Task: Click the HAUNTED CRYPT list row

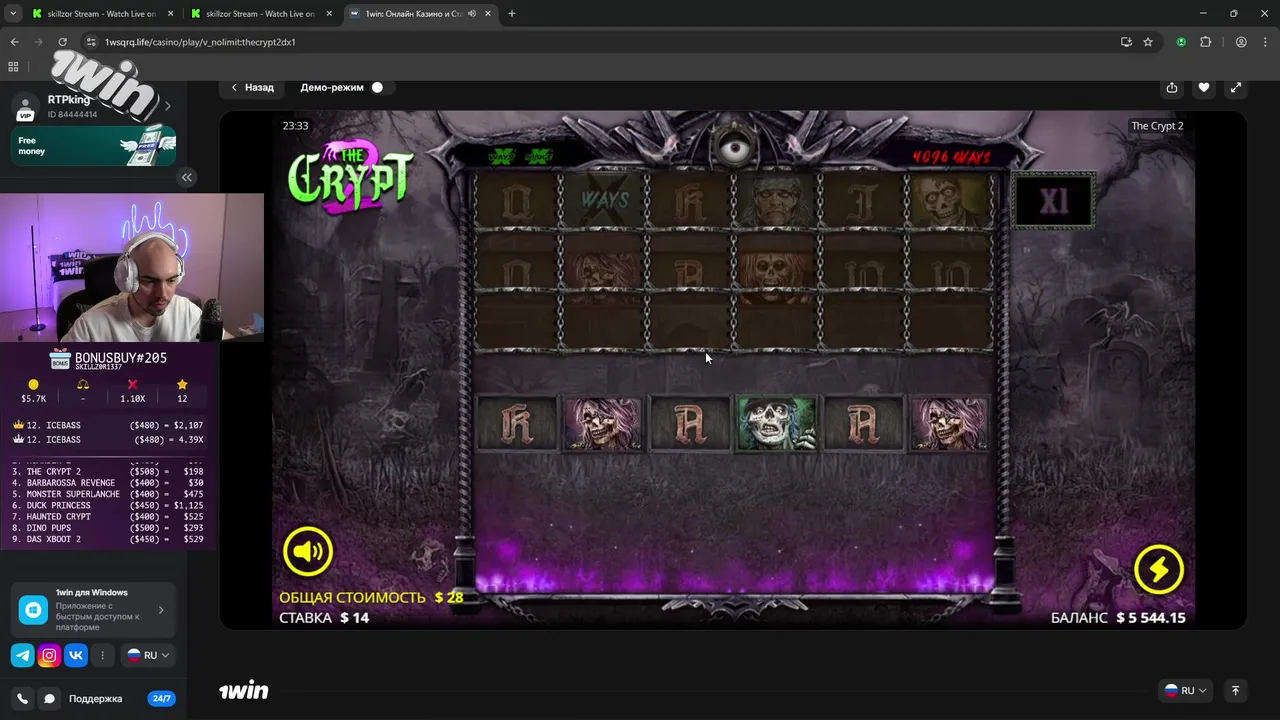Action: pyautogui.click(x=107, y=517)
